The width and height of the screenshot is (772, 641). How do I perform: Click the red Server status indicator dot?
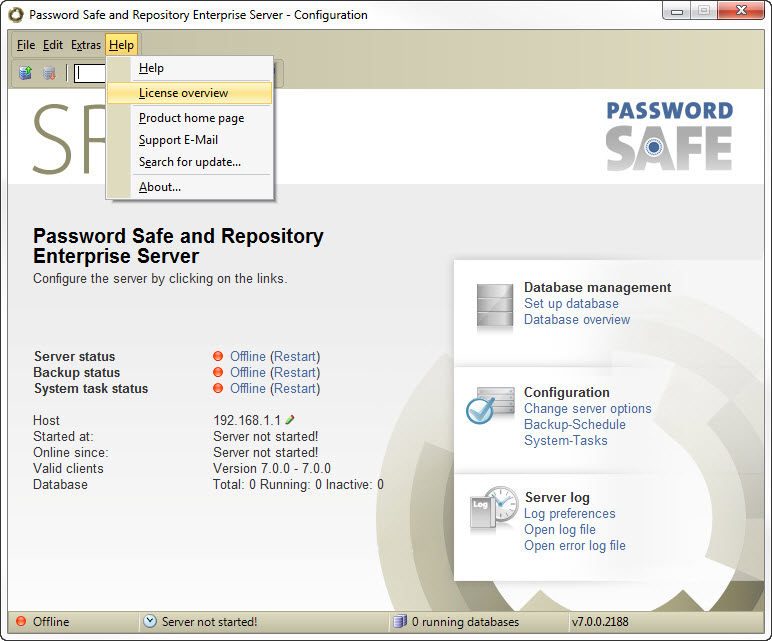pos(218,356)
